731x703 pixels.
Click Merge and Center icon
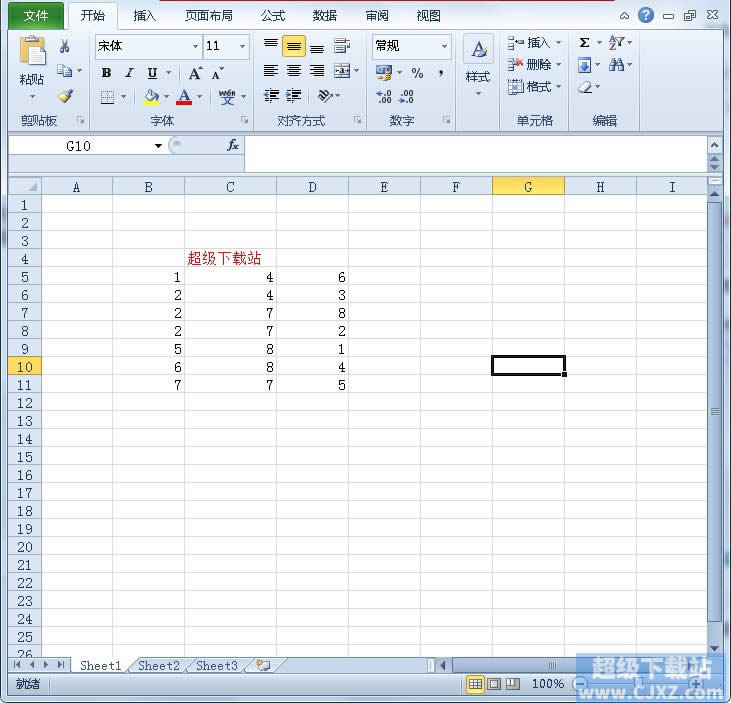[342, 71]
